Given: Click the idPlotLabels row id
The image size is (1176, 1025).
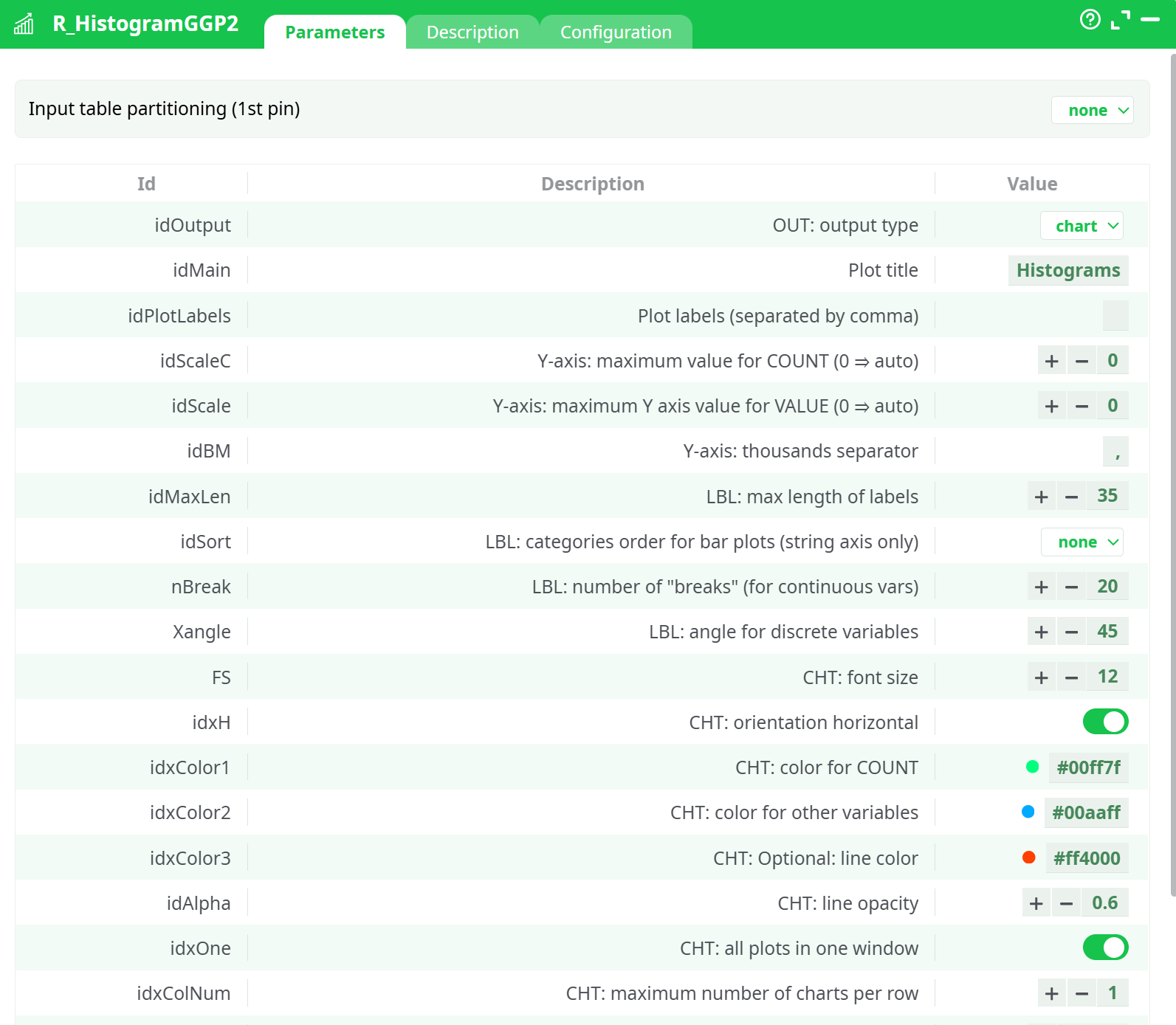Looking at the screenshot, I should pyautogui.click(x=179, y=316).
